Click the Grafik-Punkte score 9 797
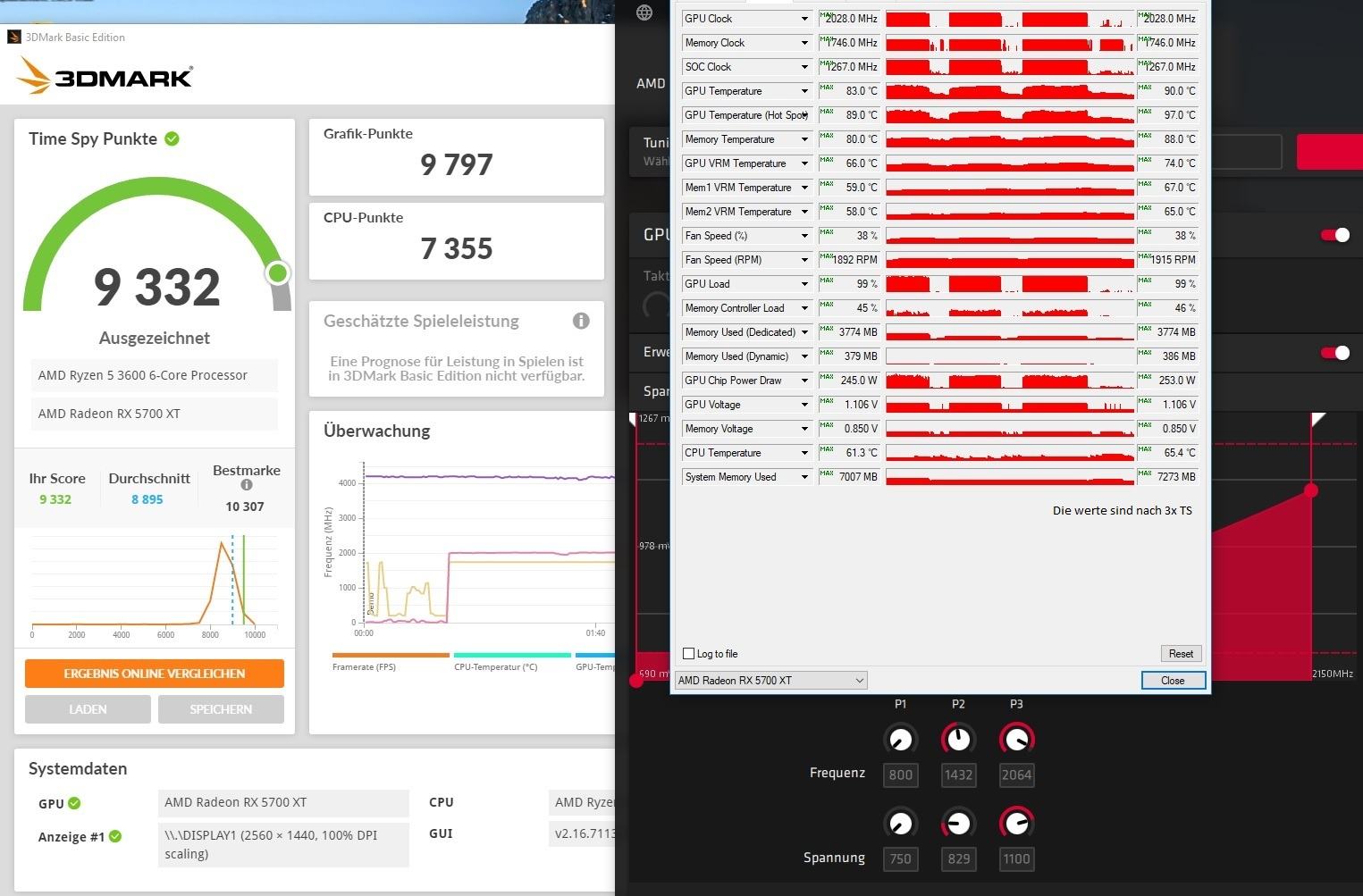This screenshot has width=1363, height=896. [x=457, y=164]
